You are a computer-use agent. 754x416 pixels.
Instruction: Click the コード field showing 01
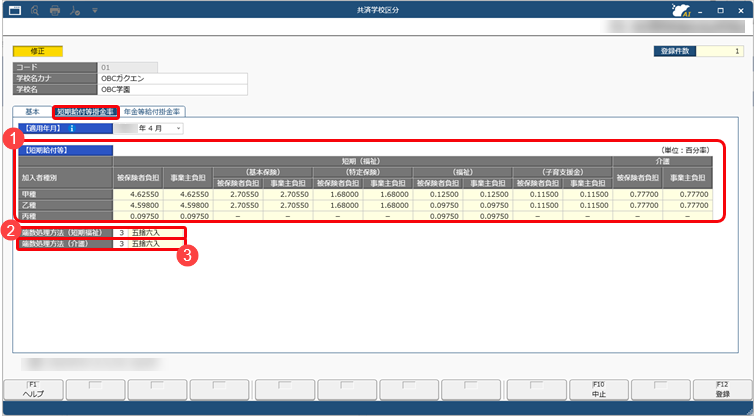click(x=127, y=67)
